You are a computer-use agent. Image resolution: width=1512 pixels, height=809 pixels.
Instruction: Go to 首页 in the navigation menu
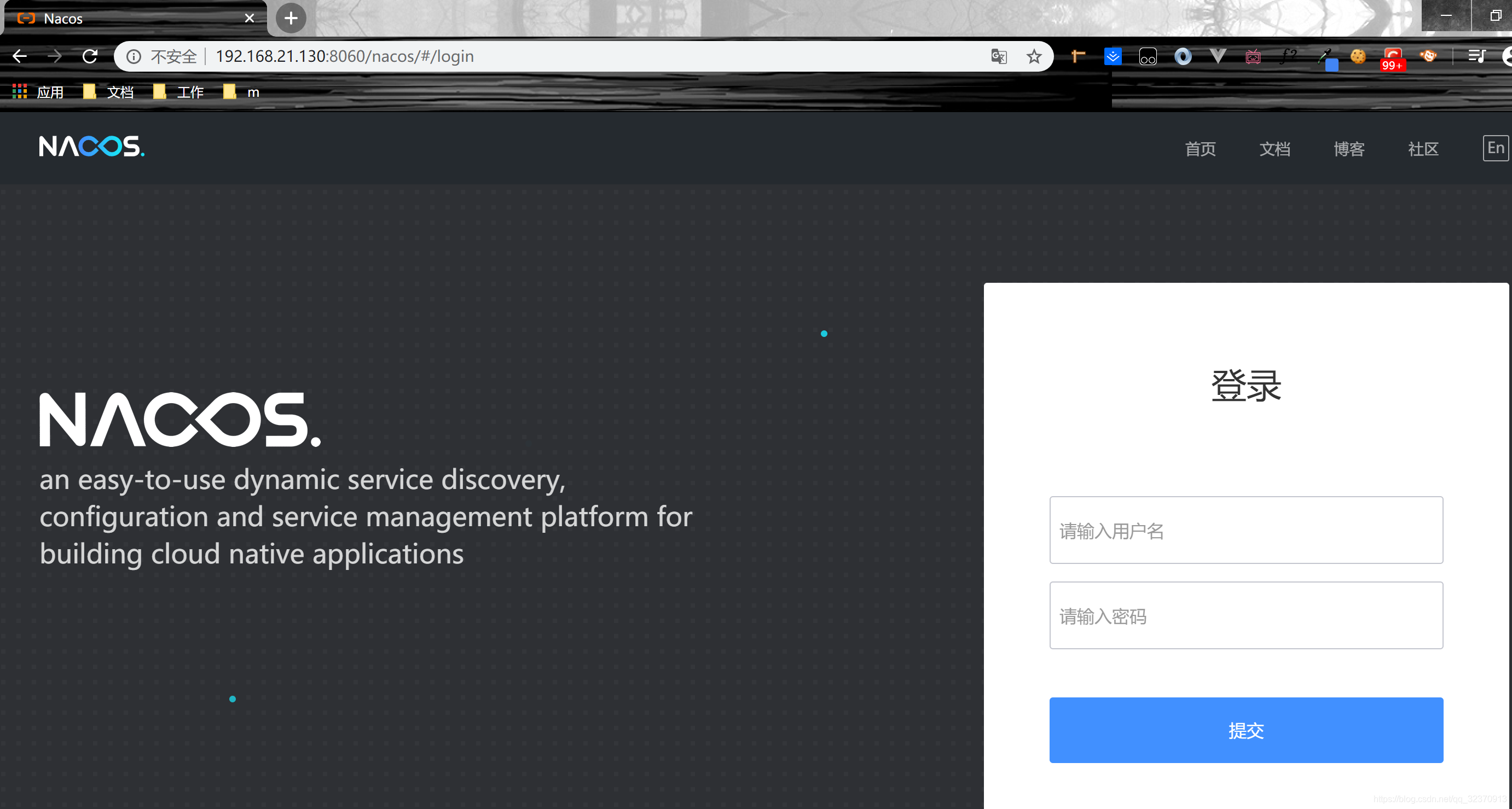pyautogui.click(x=1200, y=148)
